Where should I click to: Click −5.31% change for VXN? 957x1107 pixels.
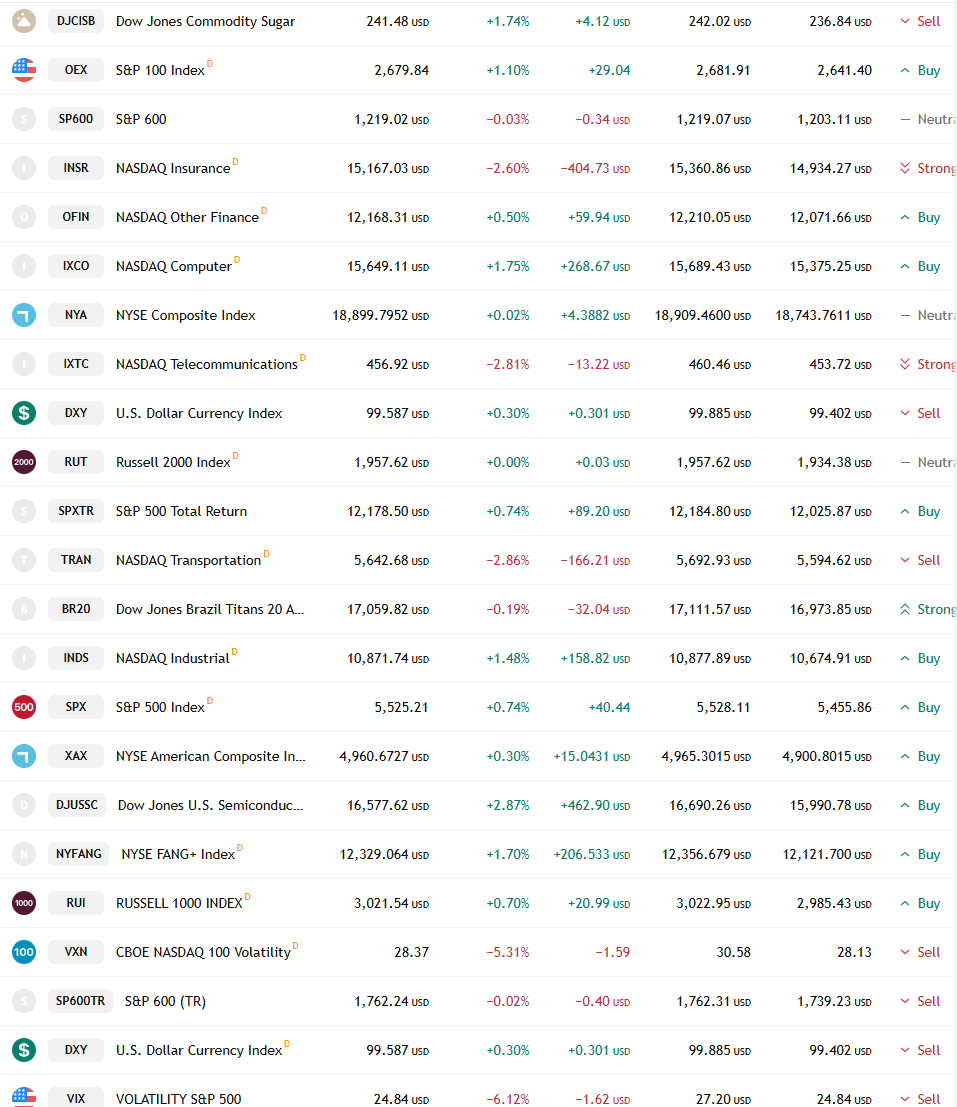click(x=507, y=952)
